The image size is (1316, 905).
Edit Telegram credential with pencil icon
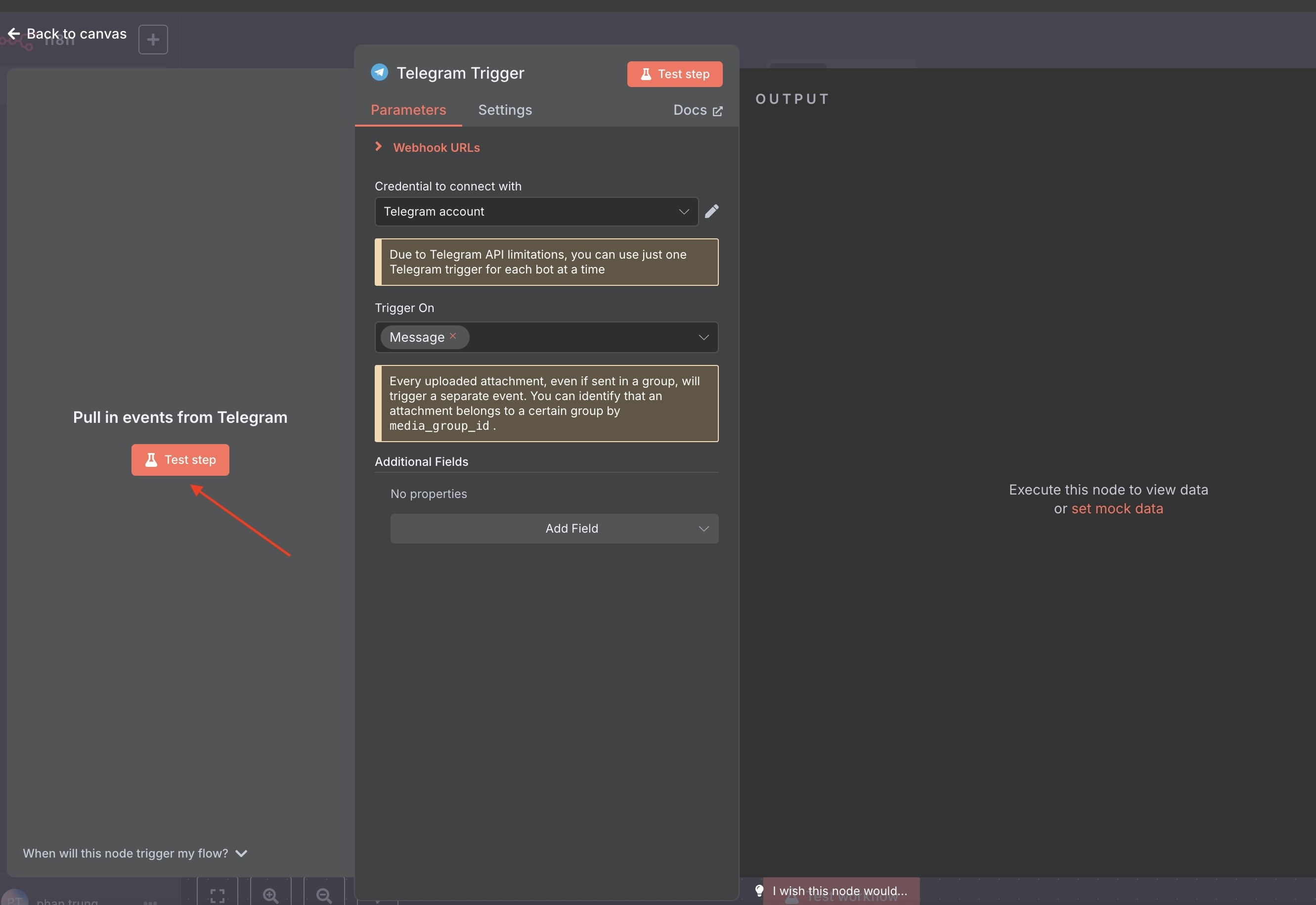point(711,212)
